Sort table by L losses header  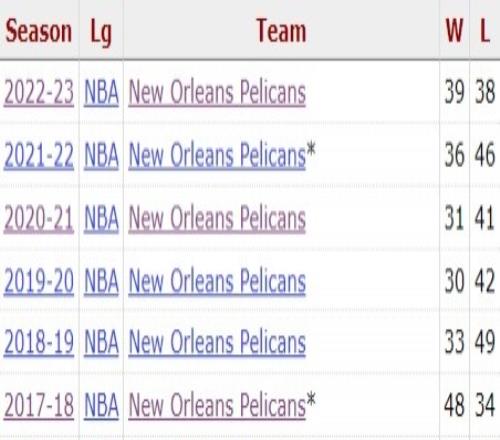(x=485, y=31)
